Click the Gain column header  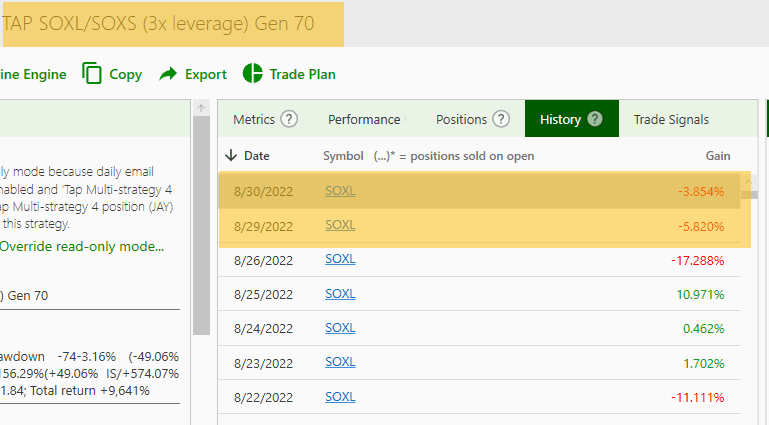[x=717, y=156]
